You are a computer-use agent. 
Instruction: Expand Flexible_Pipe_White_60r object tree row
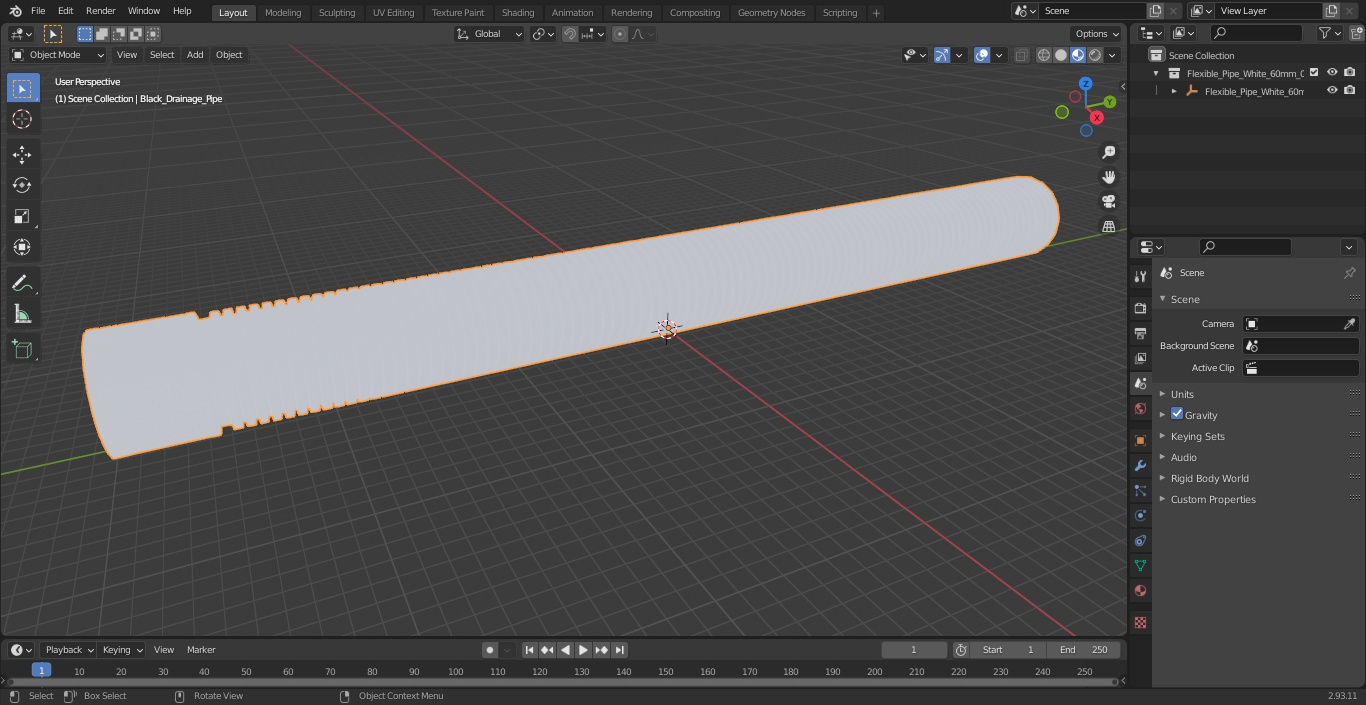[x=1174, y=91]
